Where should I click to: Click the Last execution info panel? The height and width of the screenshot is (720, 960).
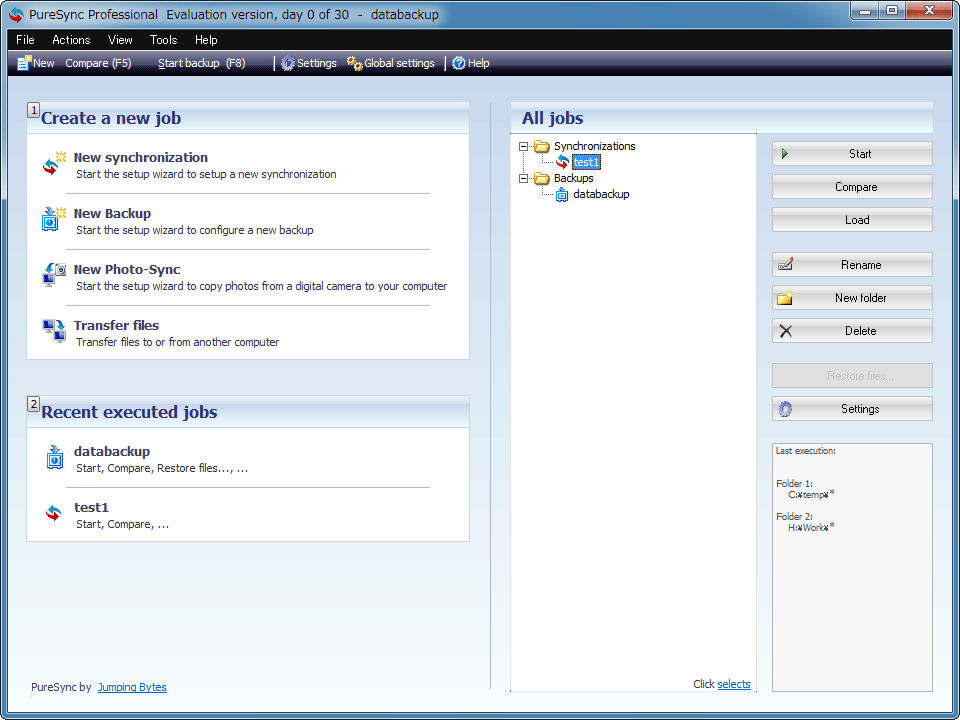click(x=852, y=568)
